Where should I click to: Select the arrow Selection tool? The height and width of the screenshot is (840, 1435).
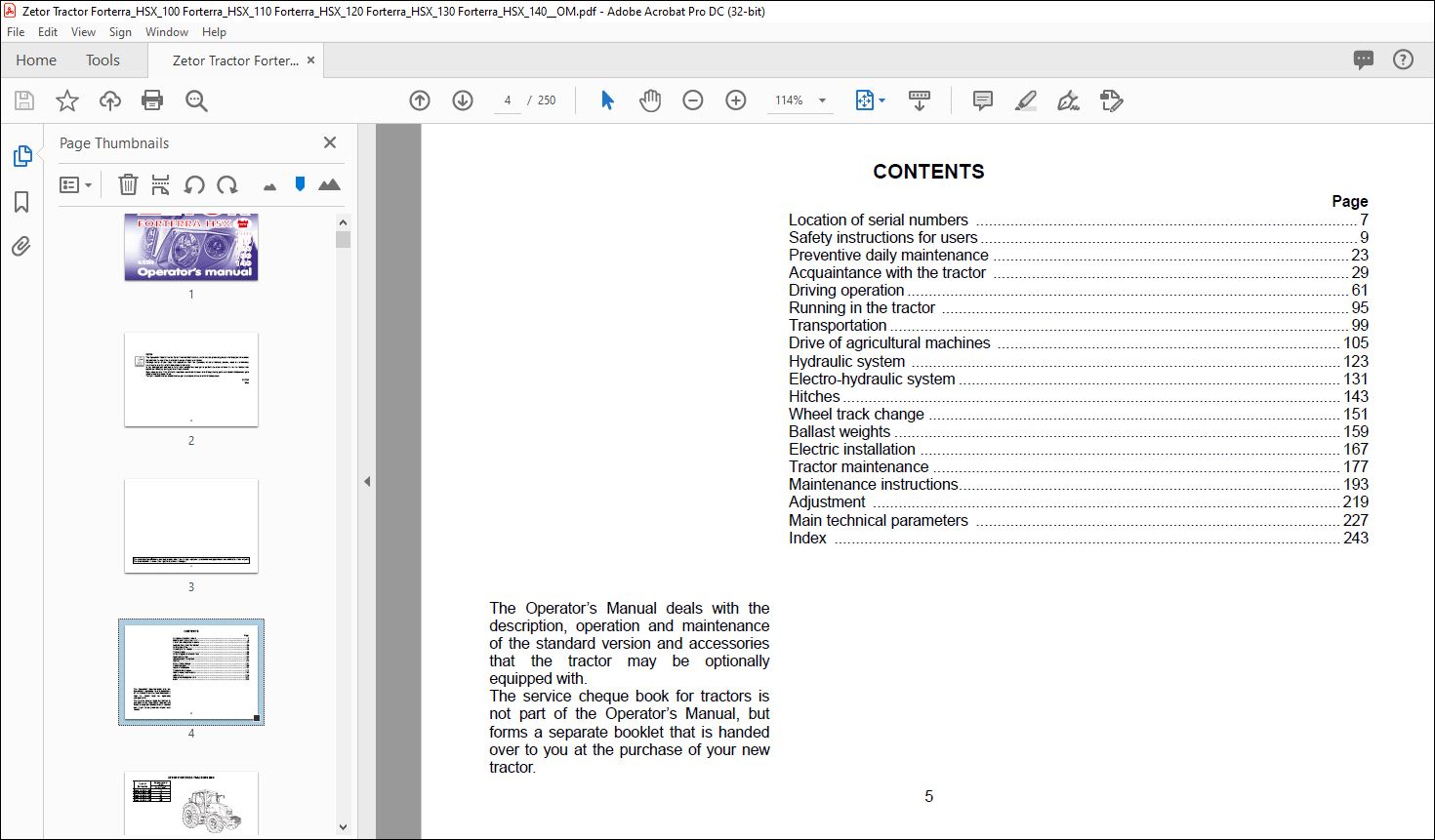tap(607, 100)
